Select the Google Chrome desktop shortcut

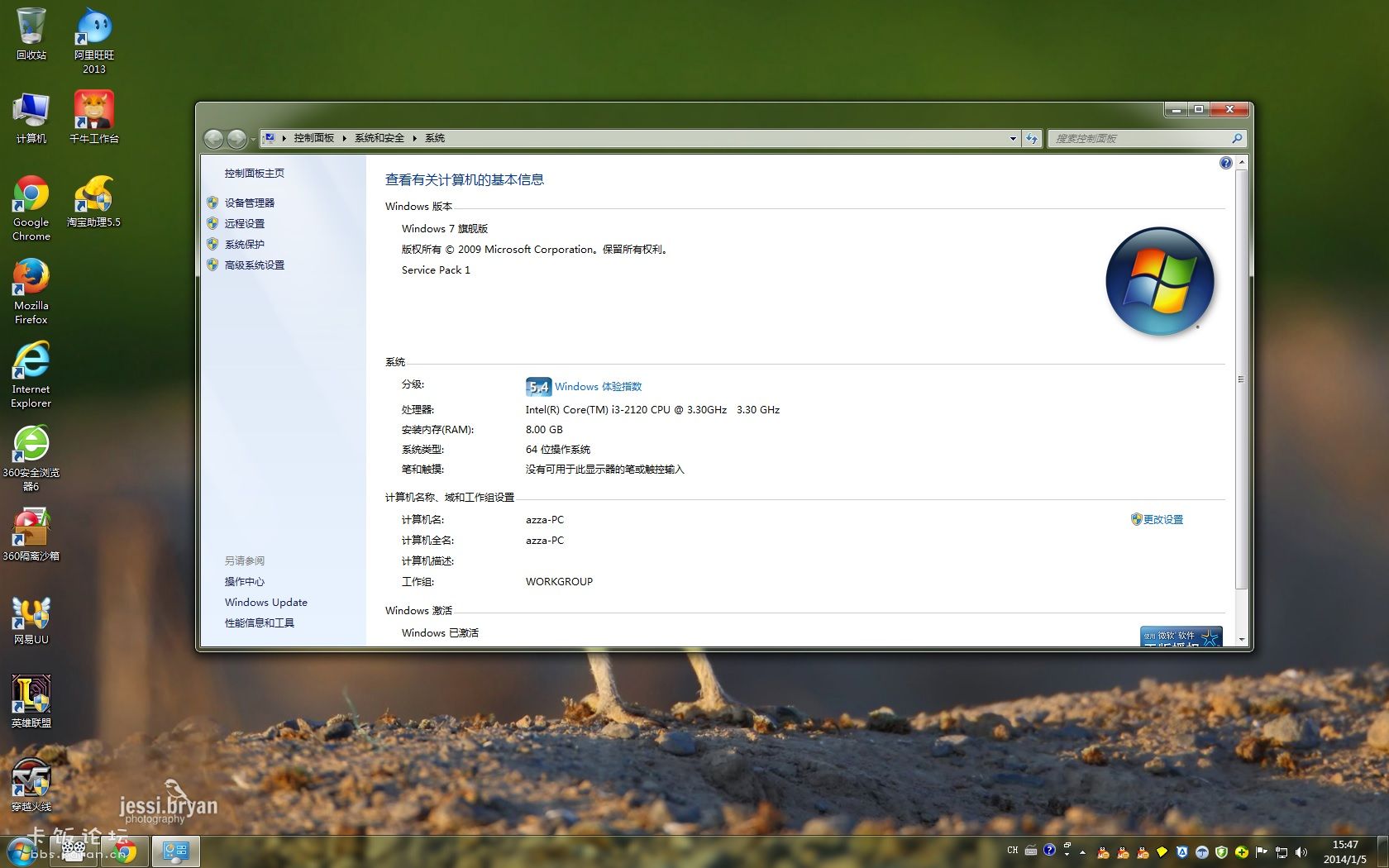(31, 208)
